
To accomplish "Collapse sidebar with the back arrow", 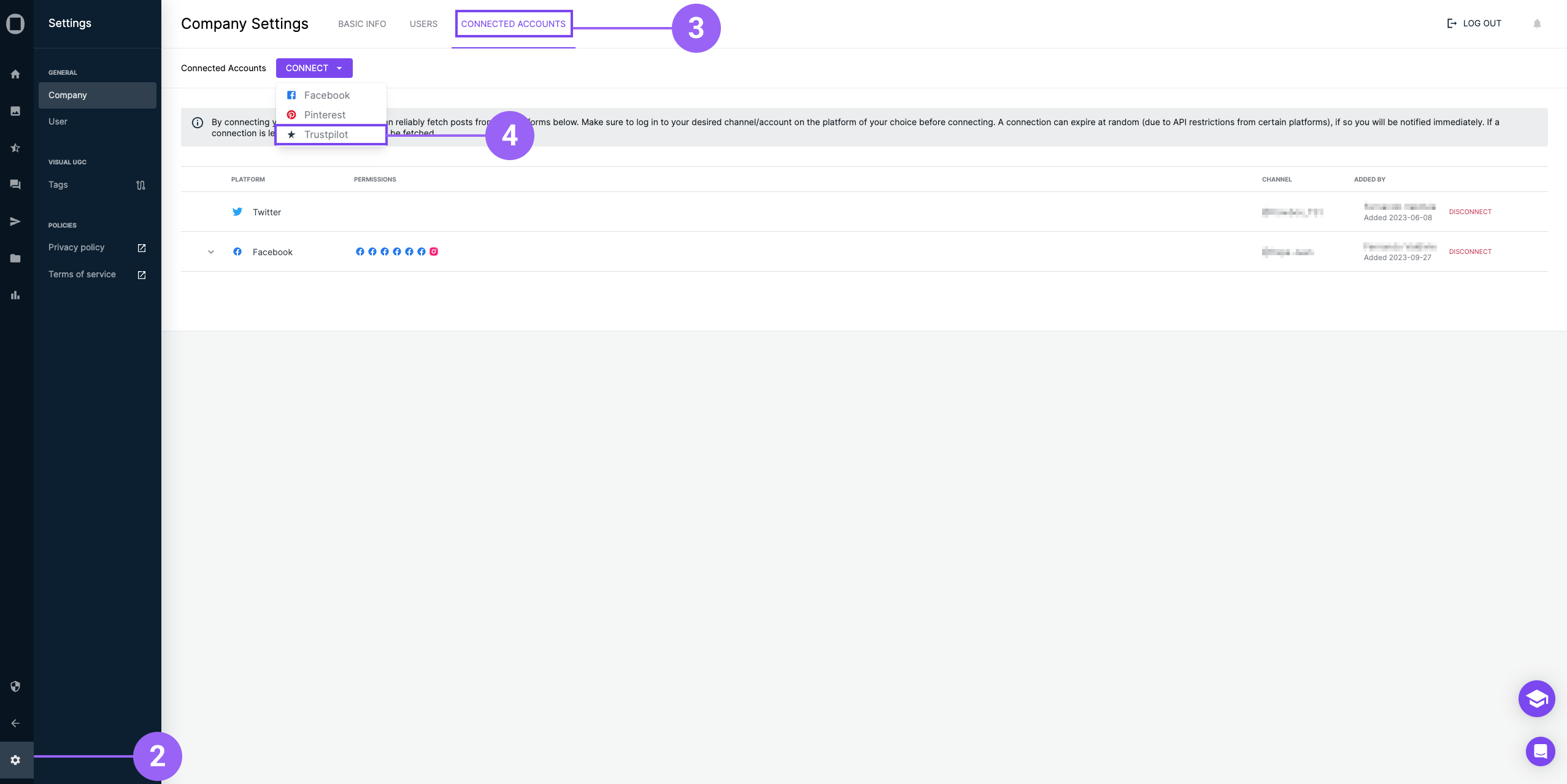I will [16, 723].
